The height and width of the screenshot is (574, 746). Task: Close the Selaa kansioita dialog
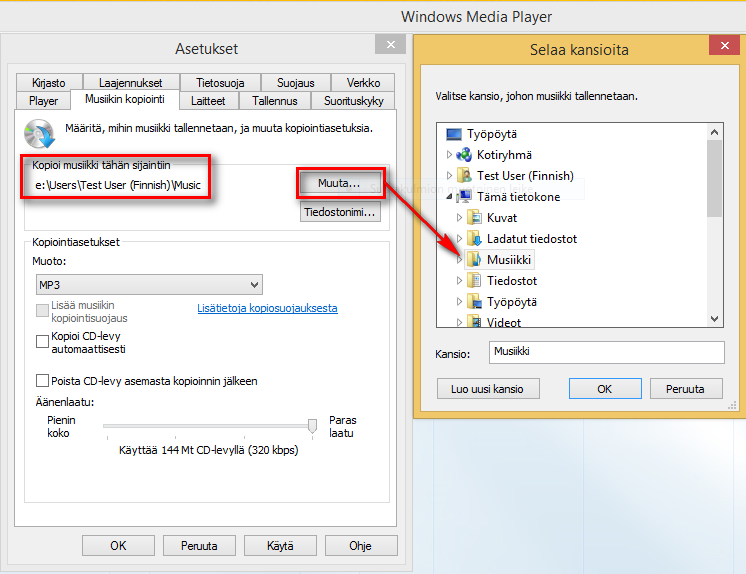[x=725, y=45]
